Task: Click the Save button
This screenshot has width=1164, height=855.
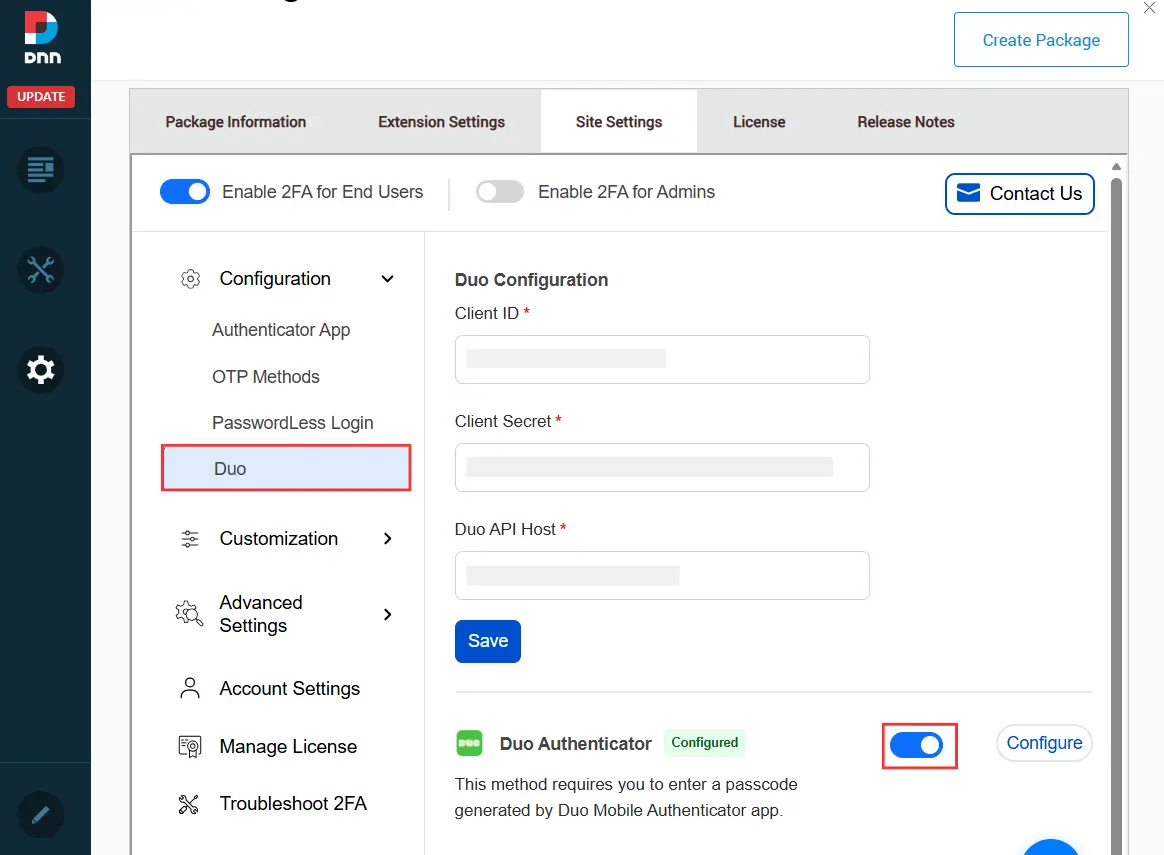Action: (488, 641)
